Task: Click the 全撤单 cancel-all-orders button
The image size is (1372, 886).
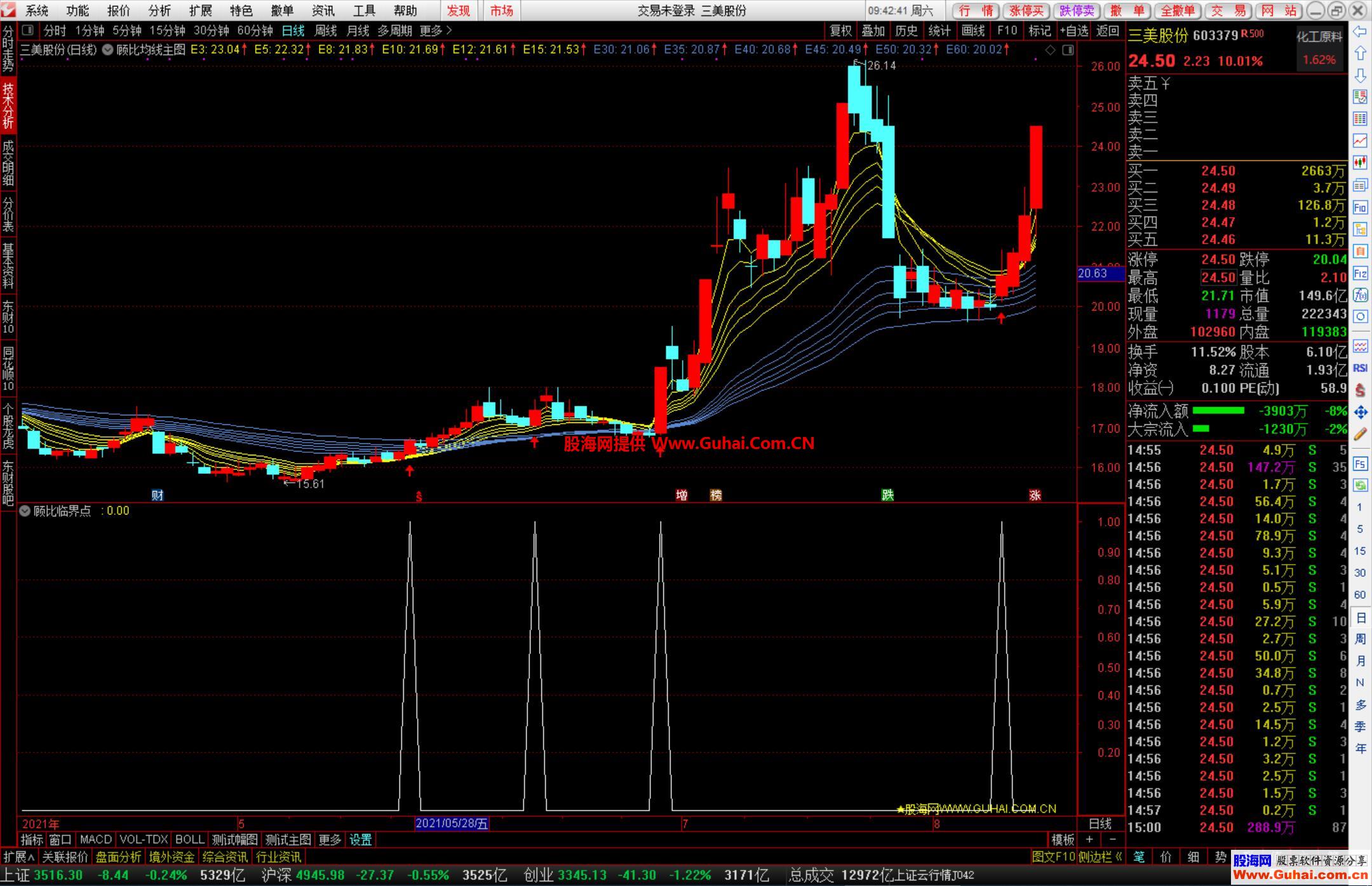Action: (1177, 10)
